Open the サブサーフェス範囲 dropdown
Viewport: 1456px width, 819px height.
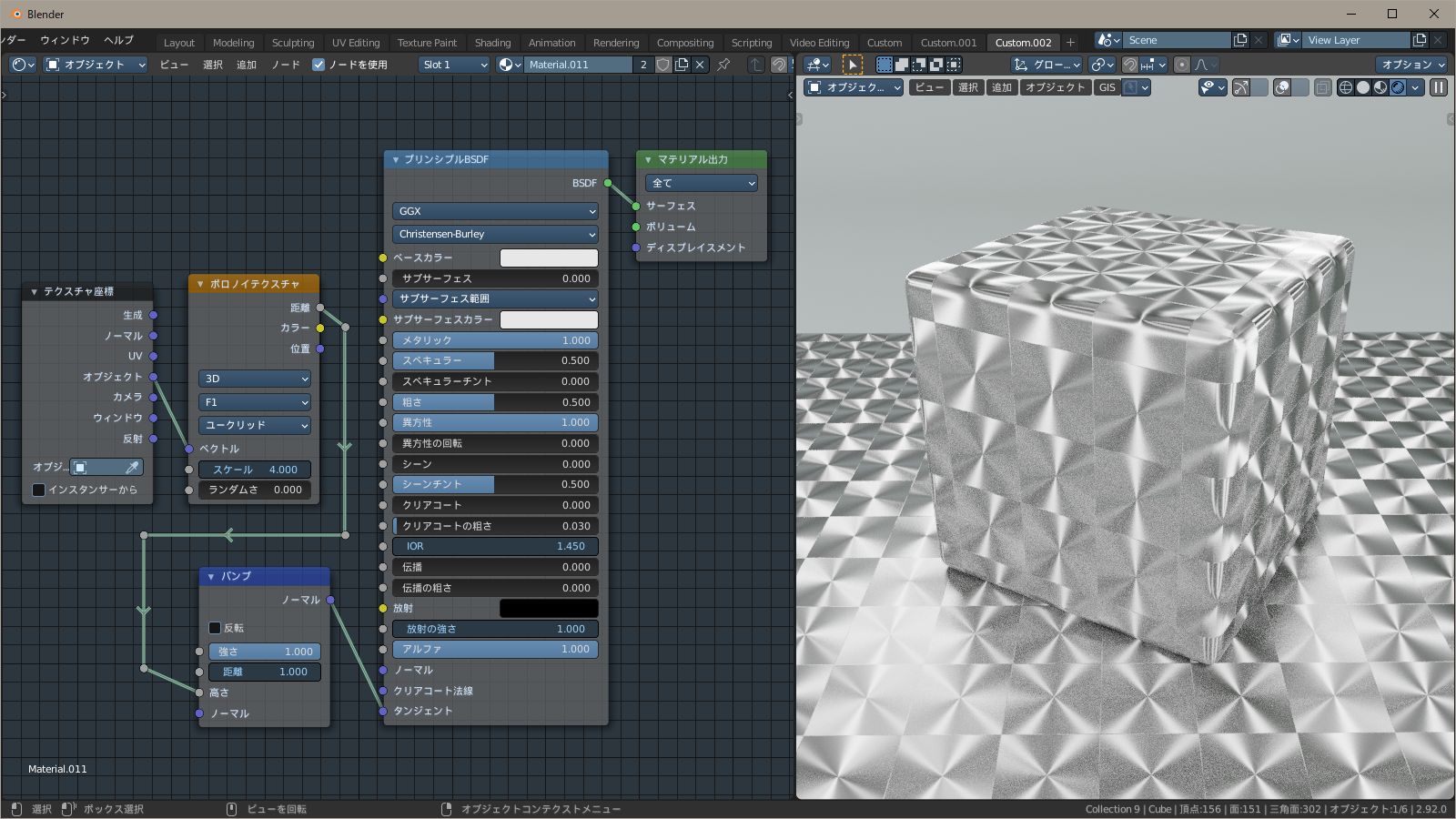coord(496,298)
